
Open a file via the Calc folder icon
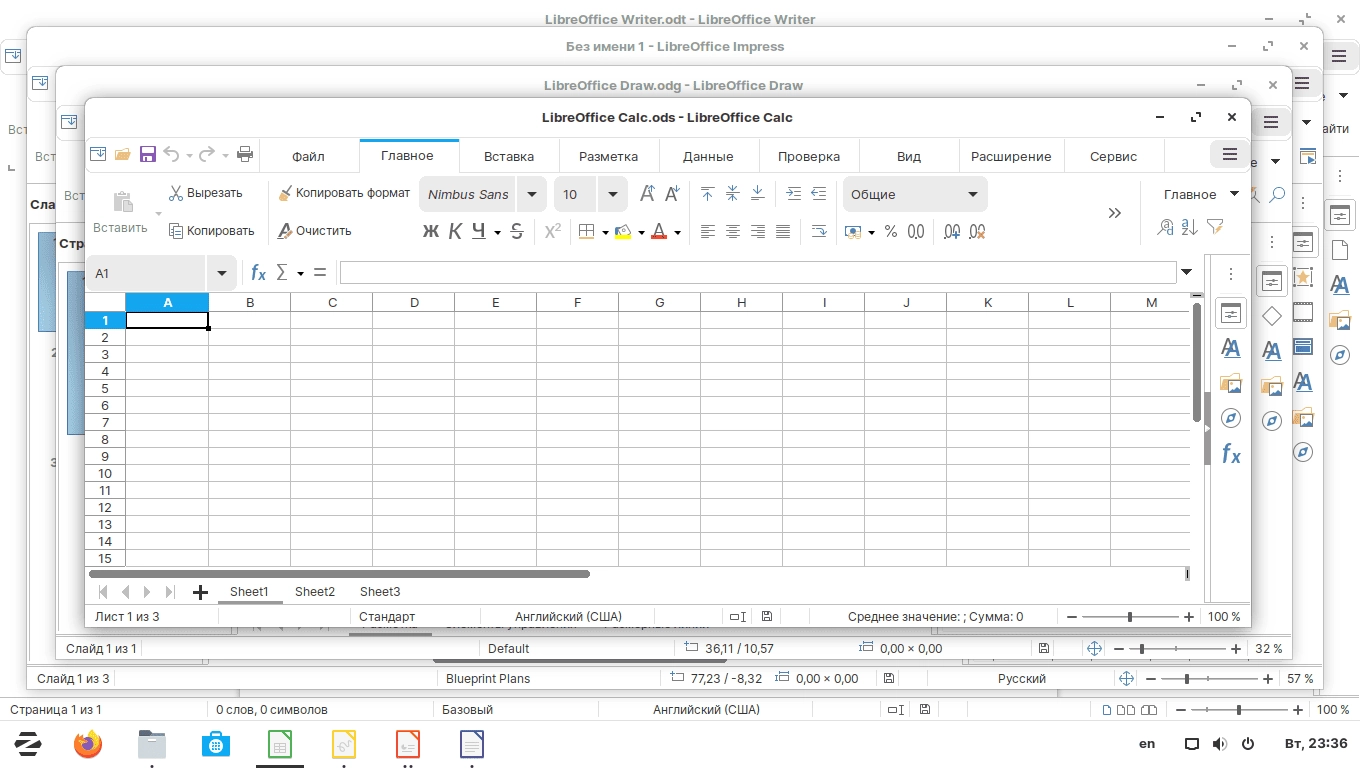(x=123, y=155)
